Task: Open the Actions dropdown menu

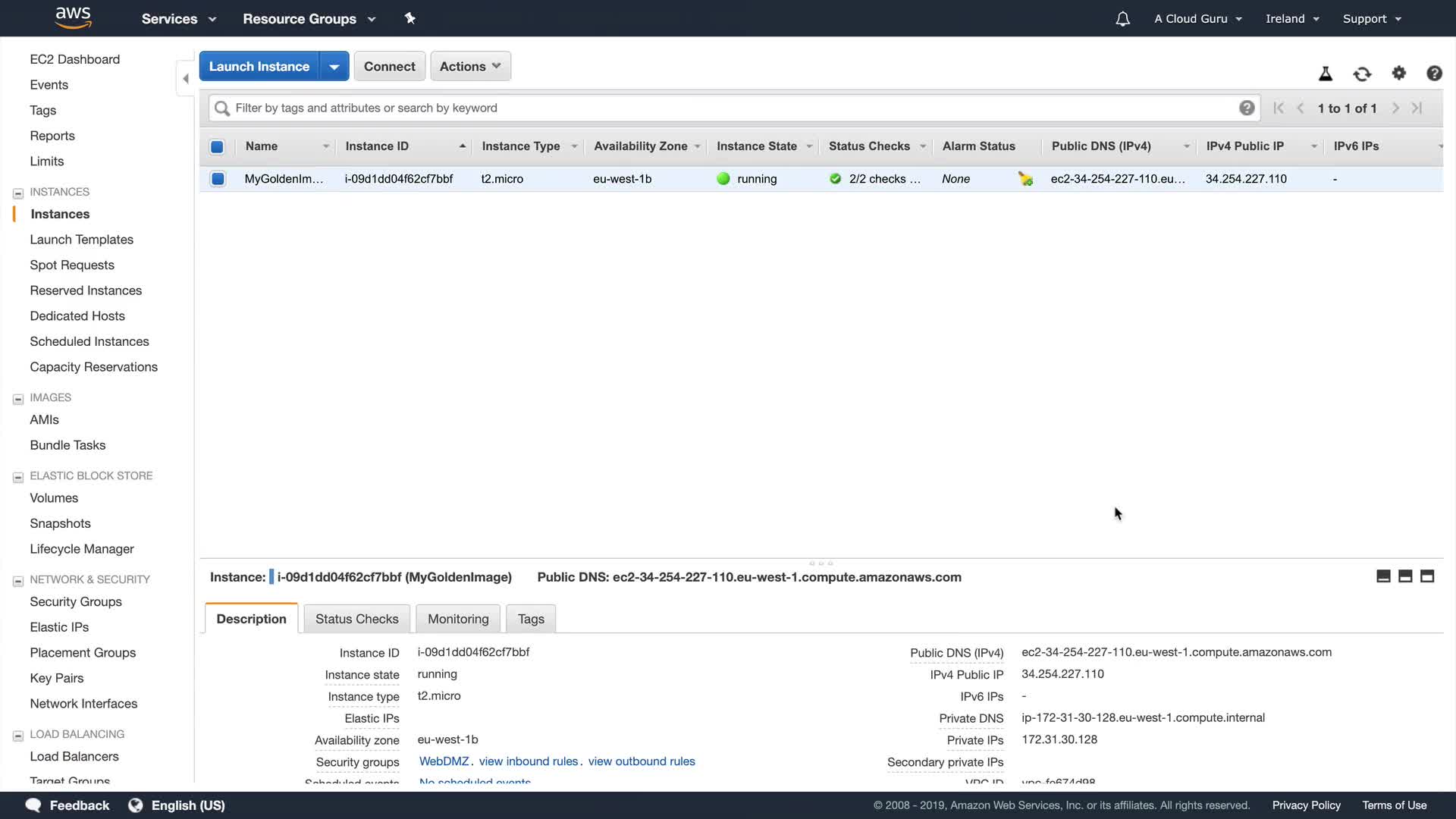Action: (x=470, y=66)
